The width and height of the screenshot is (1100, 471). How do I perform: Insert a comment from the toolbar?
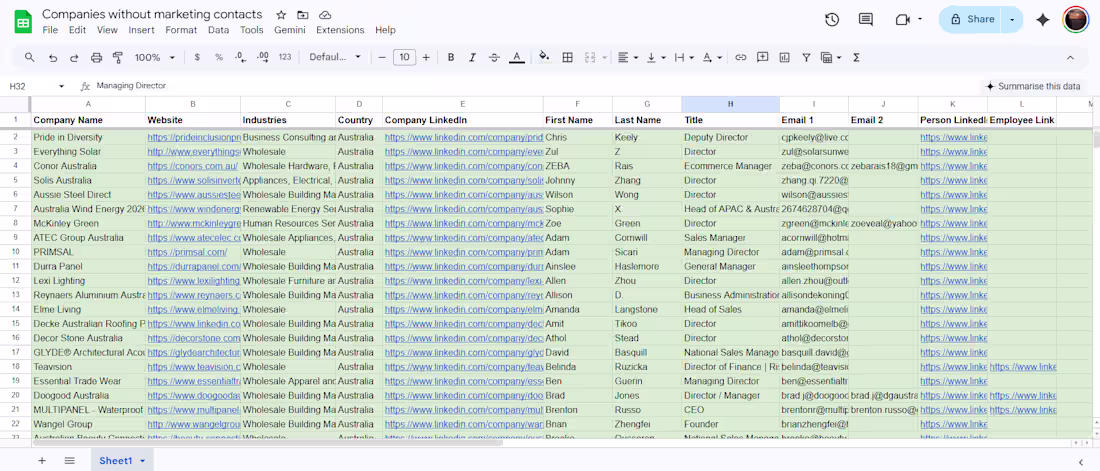[763, 58]
